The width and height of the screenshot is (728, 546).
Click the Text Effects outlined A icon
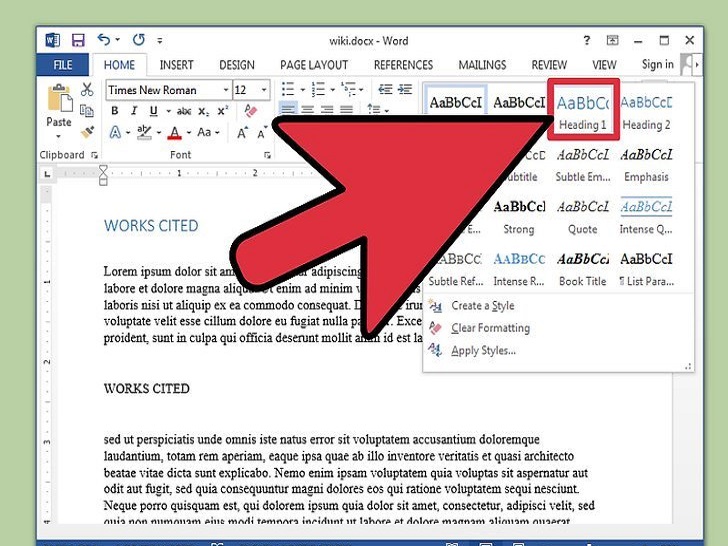point(115,133)
